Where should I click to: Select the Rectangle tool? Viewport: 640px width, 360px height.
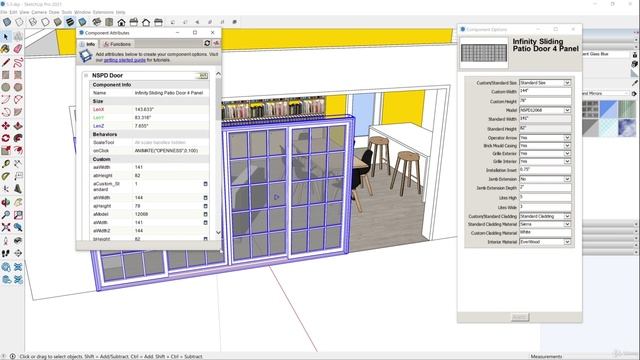pyautogui.click(x=6, y=75)
